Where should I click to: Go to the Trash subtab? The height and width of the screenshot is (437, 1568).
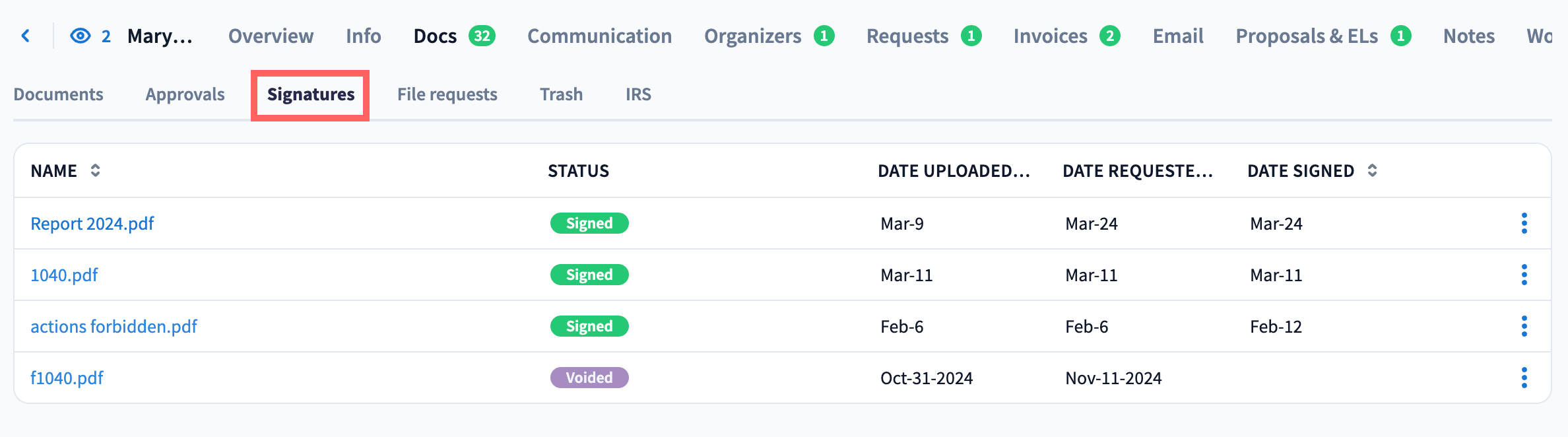(561, 94)
